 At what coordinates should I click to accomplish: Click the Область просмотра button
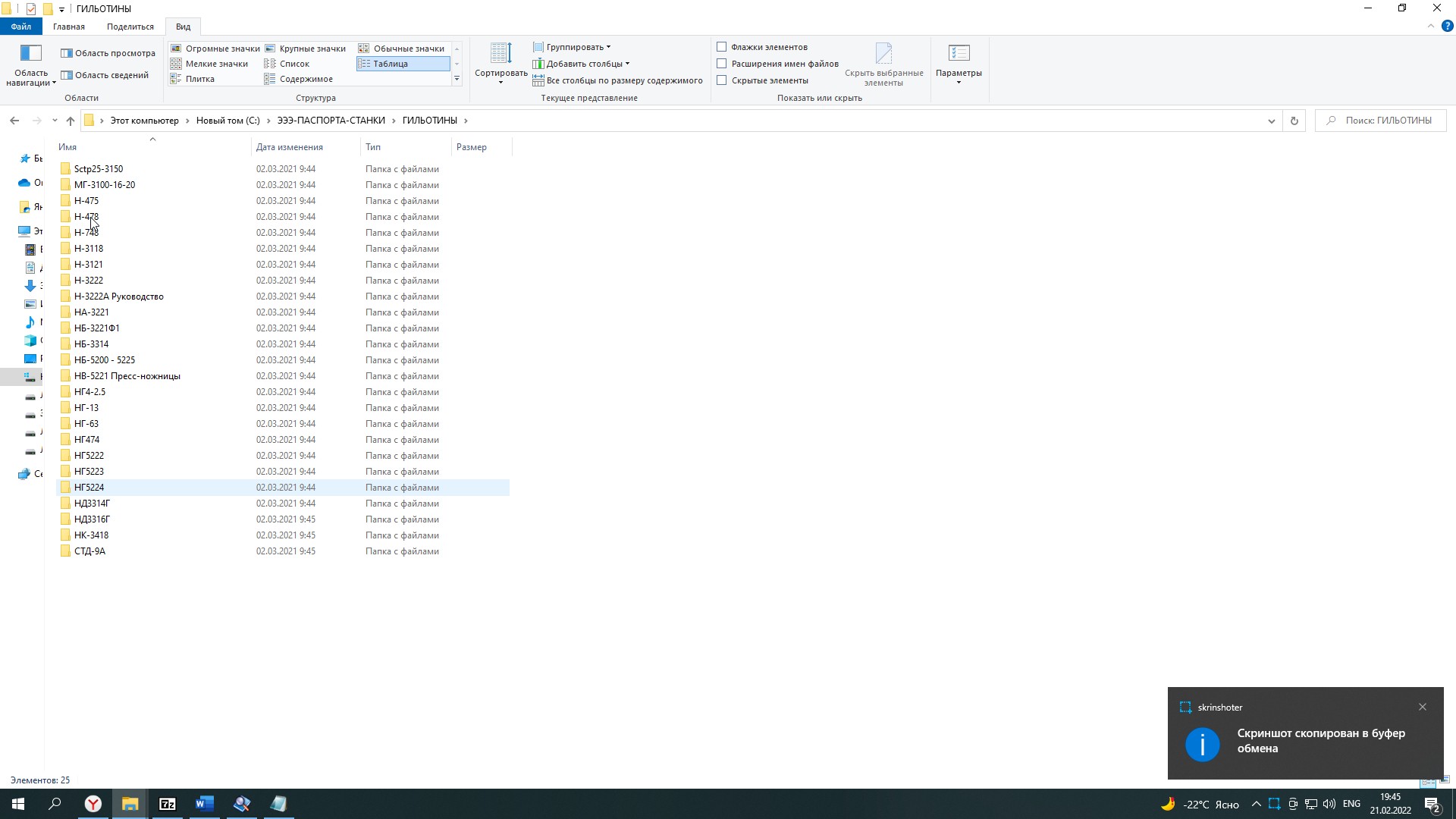[x=108, y=53]
